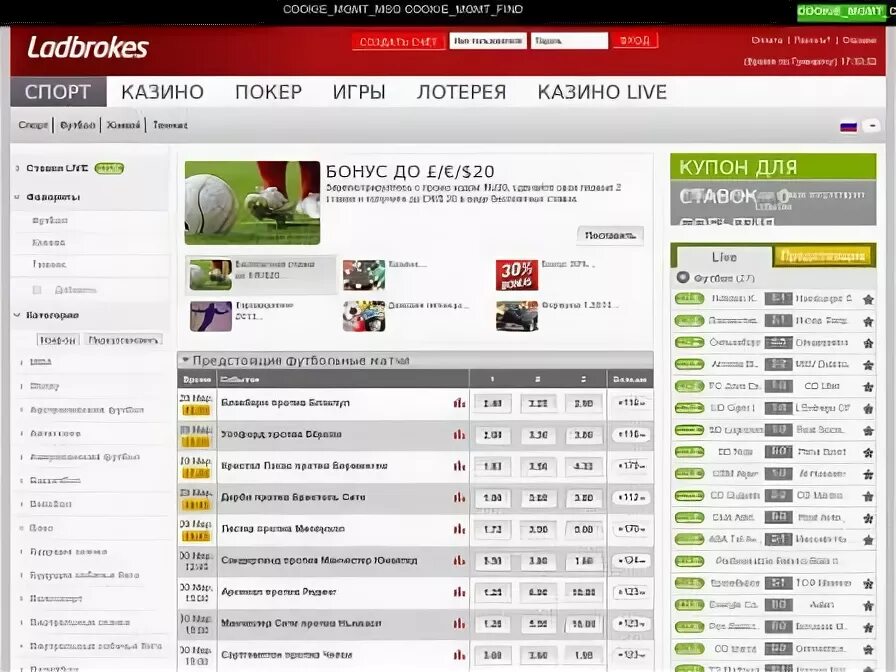
Task: Click the ВХОД login button
Action: point(634,41)
